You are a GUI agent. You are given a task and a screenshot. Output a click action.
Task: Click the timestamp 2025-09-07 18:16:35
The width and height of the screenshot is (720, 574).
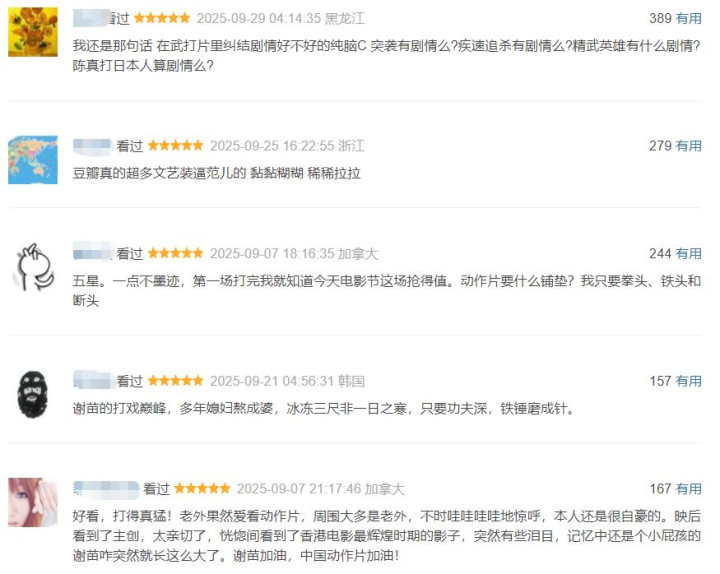pos(272,253)
